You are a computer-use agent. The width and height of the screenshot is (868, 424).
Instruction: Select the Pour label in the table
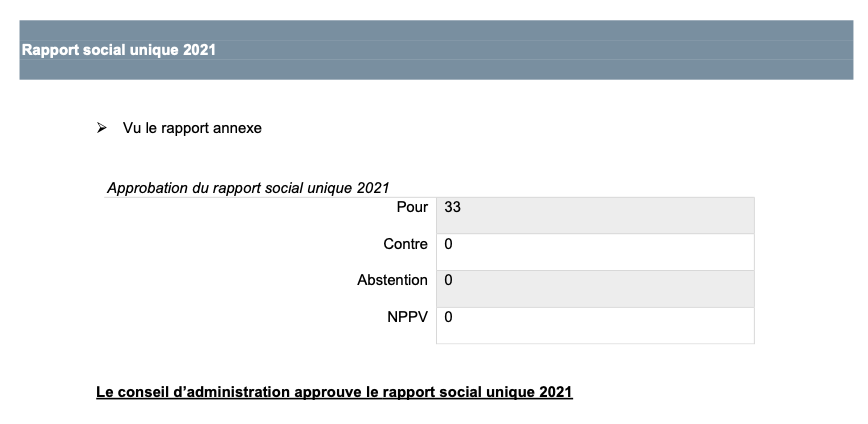coord(412,207)
